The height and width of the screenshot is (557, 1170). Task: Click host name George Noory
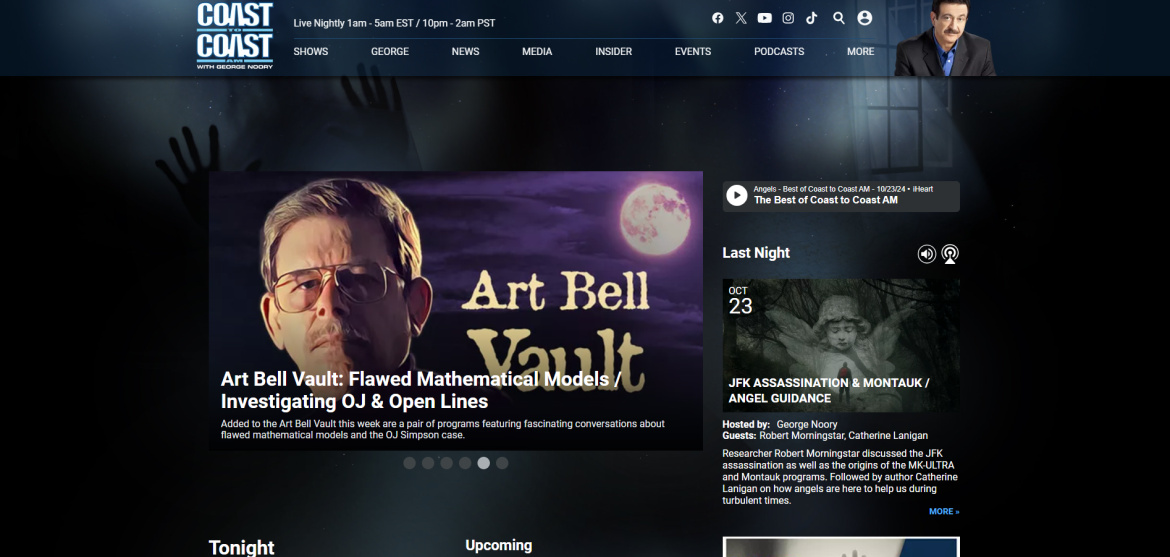point(807,424)
